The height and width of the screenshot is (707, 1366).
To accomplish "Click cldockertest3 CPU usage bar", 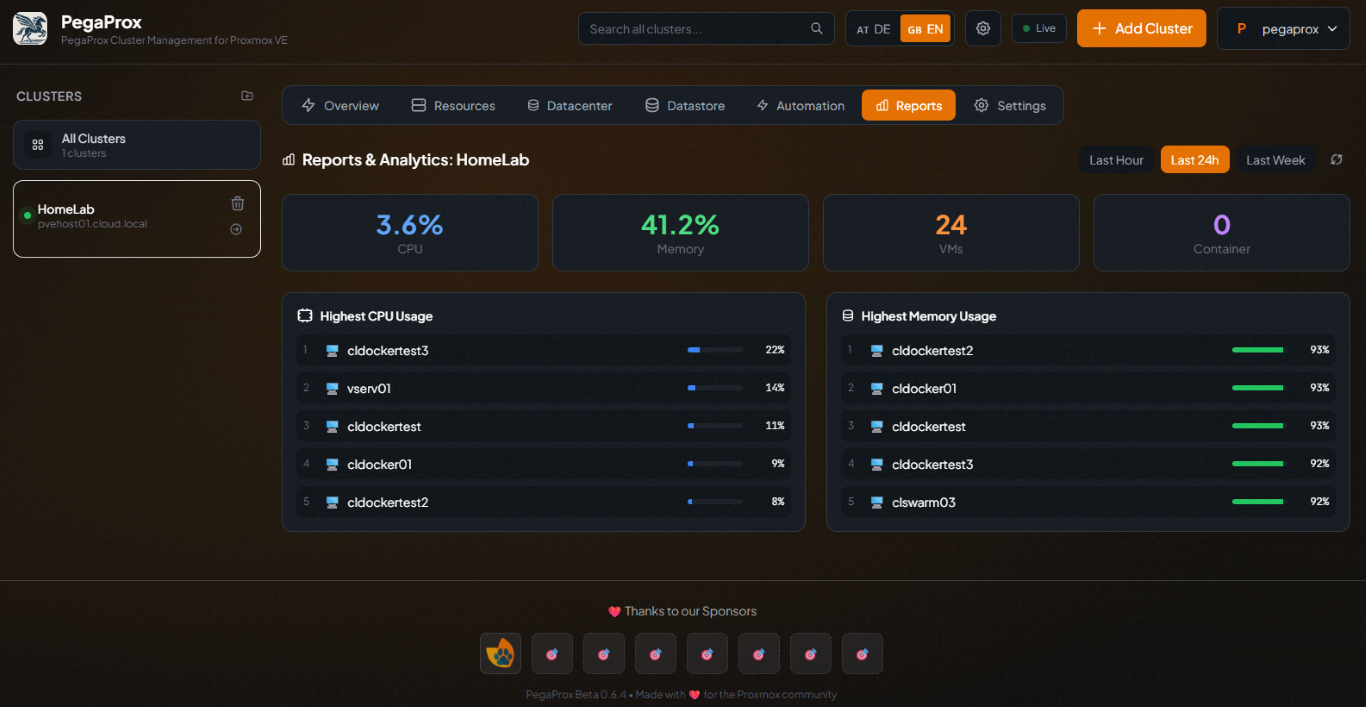I will click(x=714, y=350).
